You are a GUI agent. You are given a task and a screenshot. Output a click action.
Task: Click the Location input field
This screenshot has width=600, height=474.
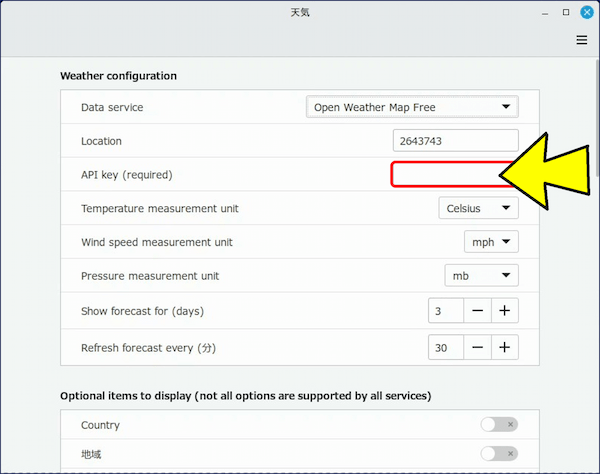455,141
